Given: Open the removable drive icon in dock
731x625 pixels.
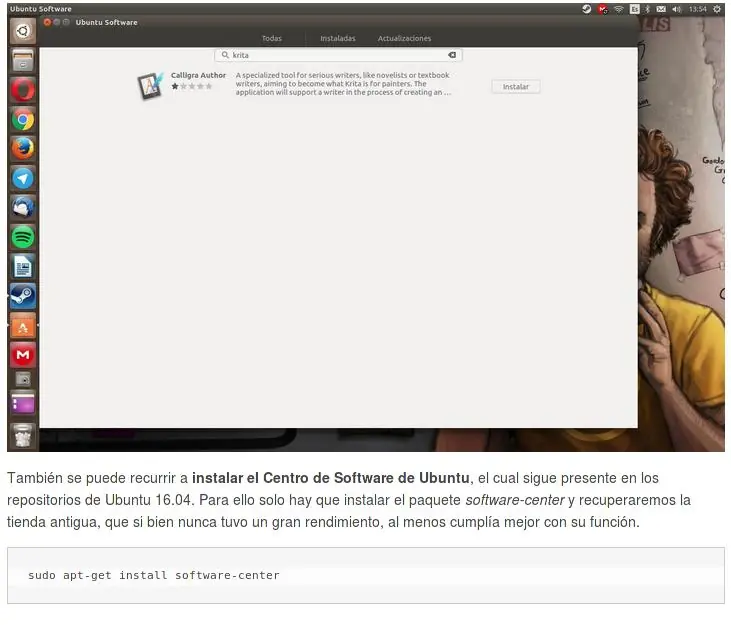Looking at the screenshot, I should point(22,379).
